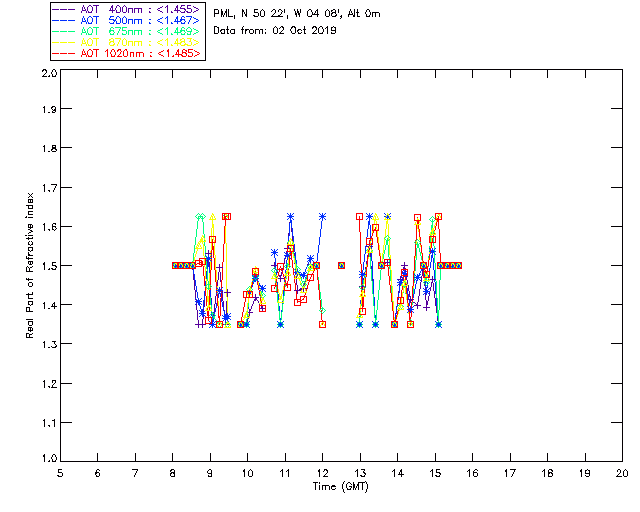Image resolution: width=640 pixels, height=512 pixels.
Task: Click the isolated data marker at 12.5 GMT
Action: [x=342, y=265]
